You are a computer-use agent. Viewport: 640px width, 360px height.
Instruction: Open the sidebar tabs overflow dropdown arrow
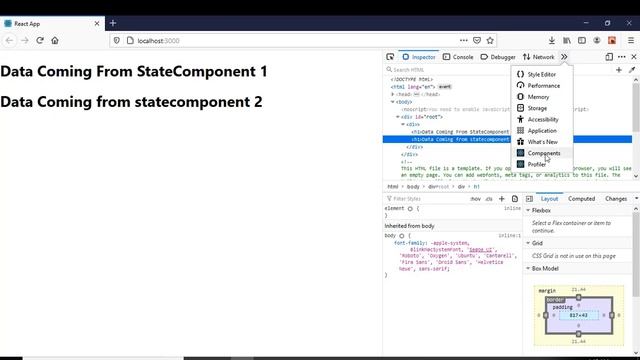click(x=636, y=199)
